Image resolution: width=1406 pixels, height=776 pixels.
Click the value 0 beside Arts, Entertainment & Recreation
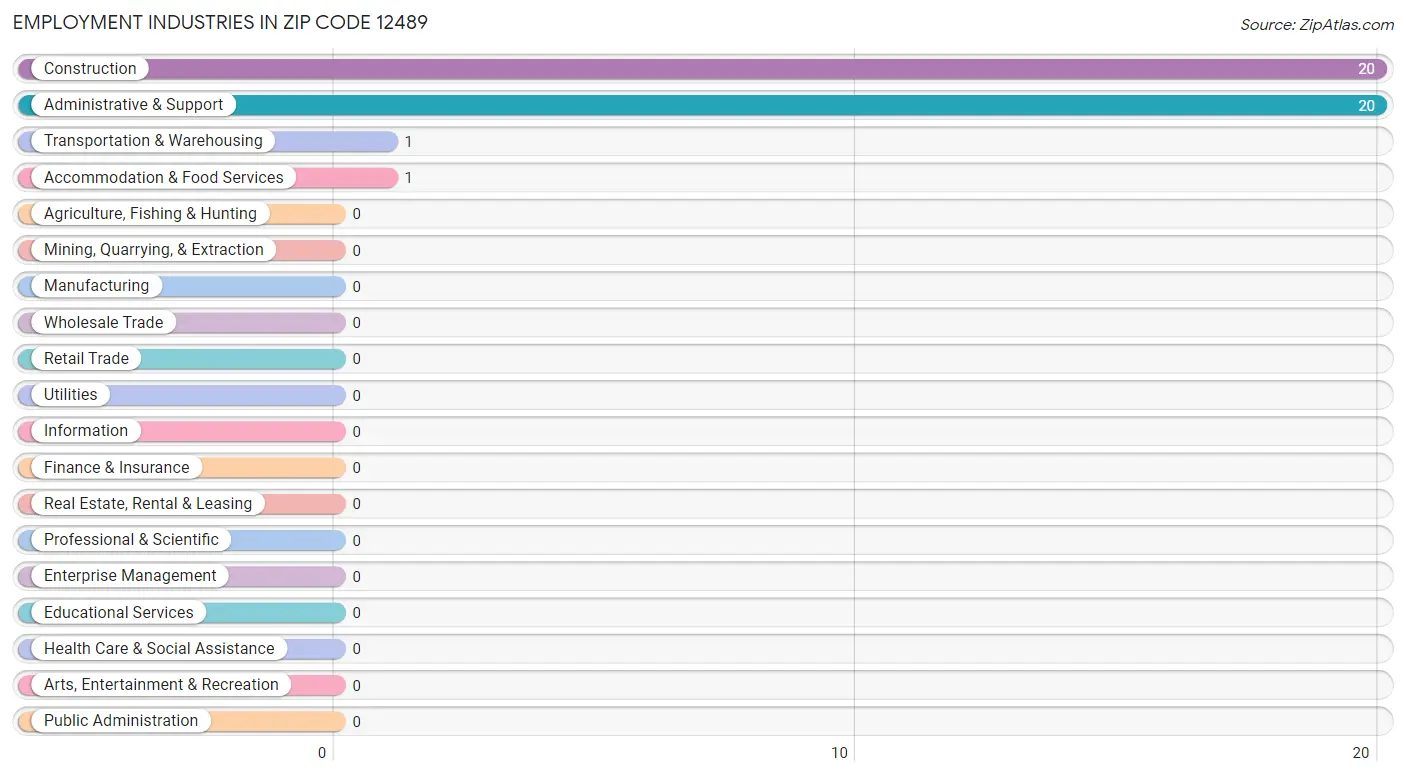356,686
